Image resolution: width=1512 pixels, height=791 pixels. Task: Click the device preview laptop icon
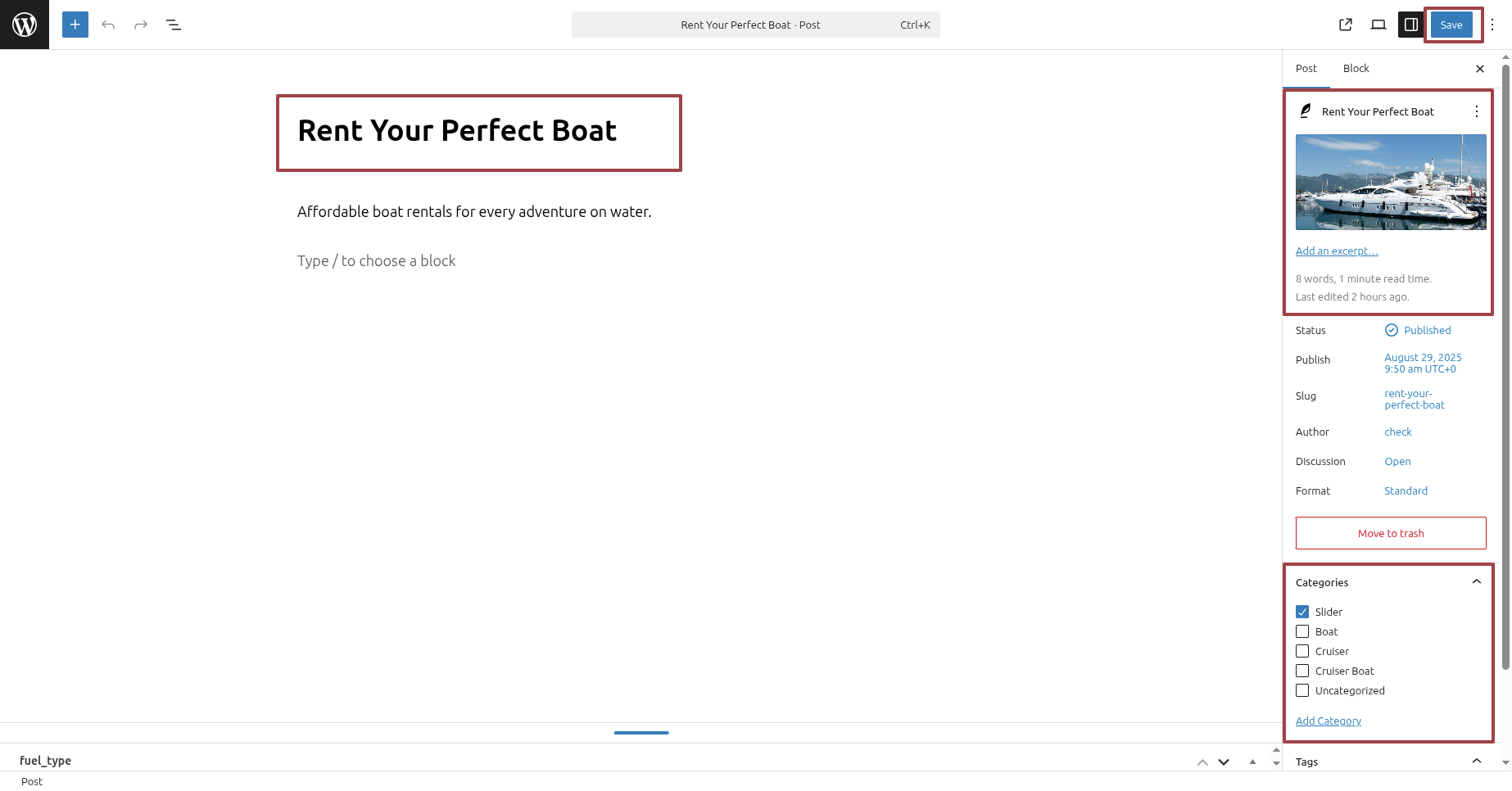click(1378, 25)
